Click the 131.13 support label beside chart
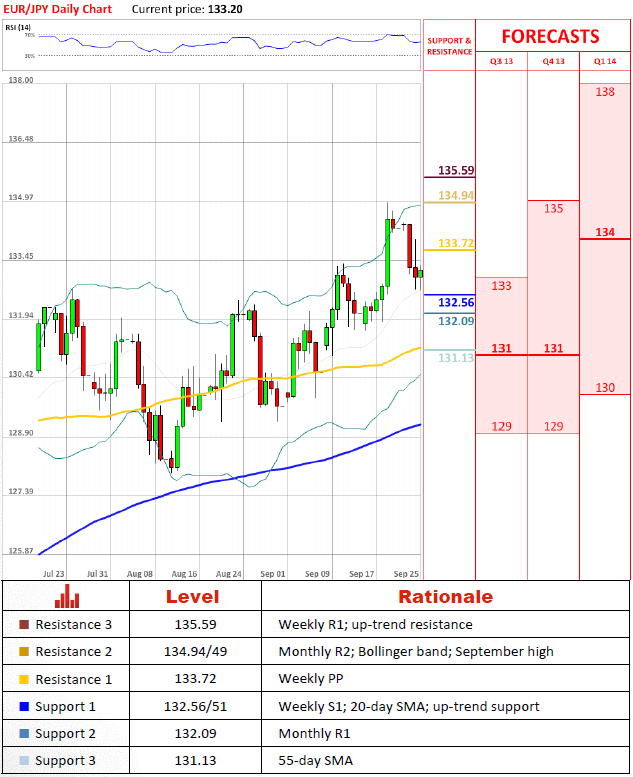 point(455,357)
